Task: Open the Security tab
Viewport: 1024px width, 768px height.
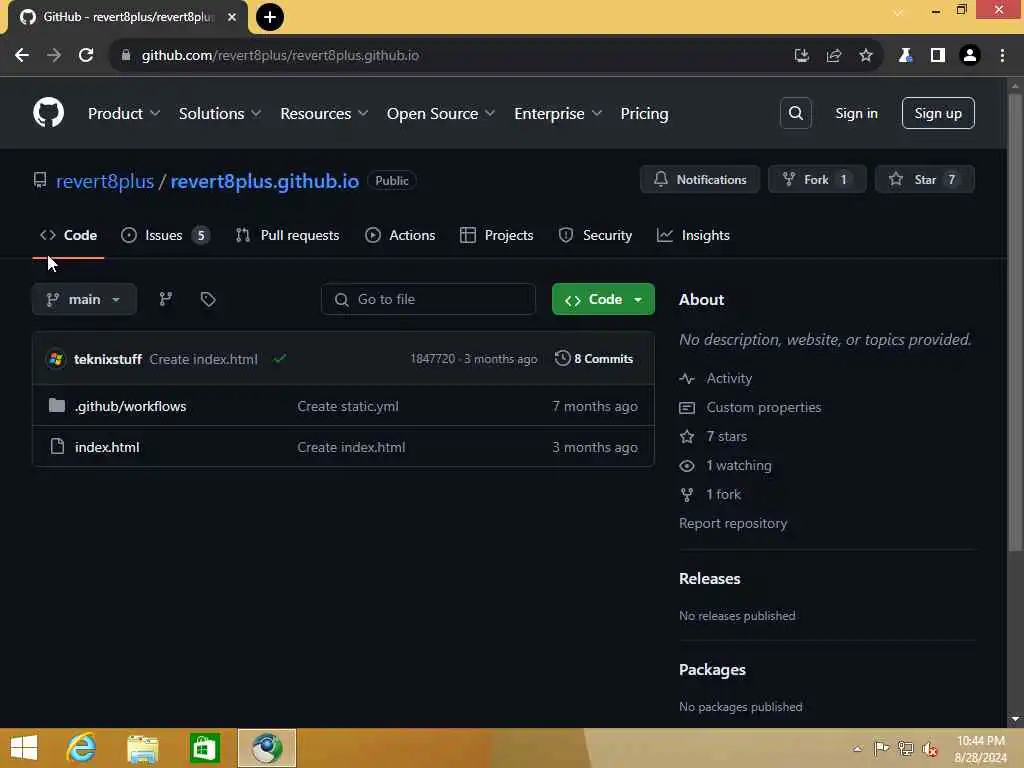Action: click(x=595, y=235)
